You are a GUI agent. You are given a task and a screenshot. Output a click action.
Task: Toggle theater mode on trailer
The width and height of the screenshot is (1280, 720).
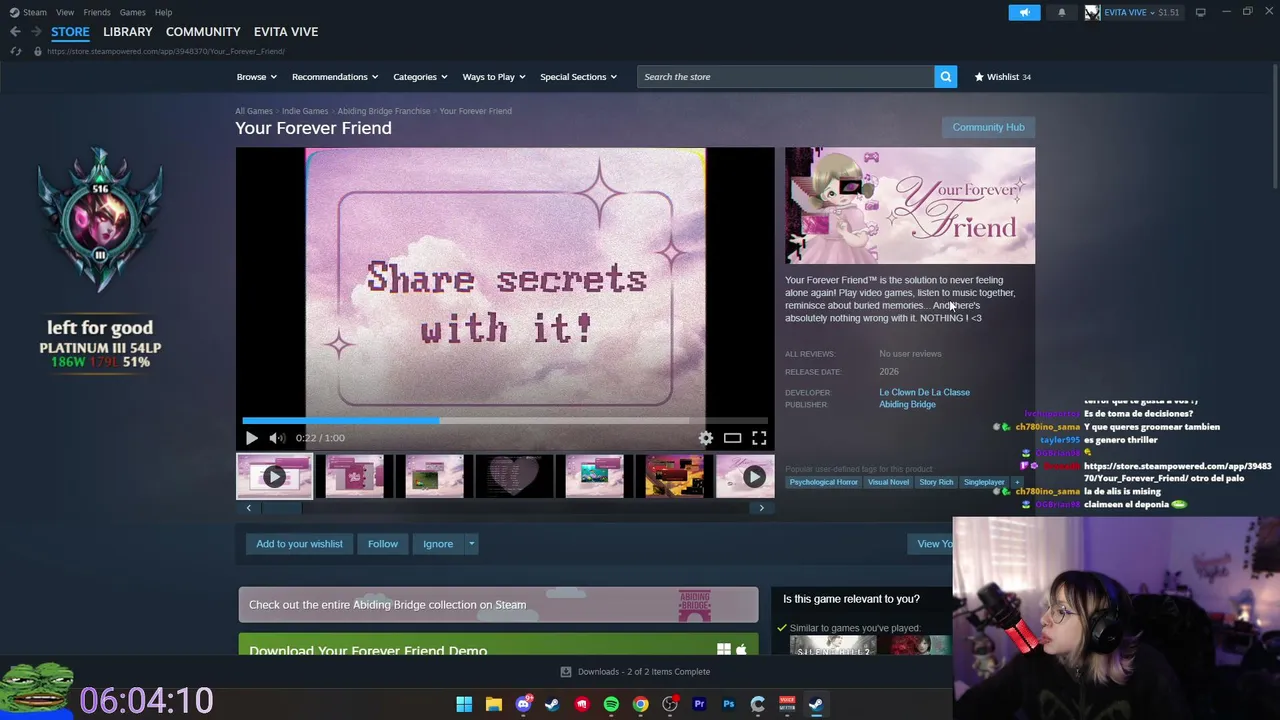733,438
